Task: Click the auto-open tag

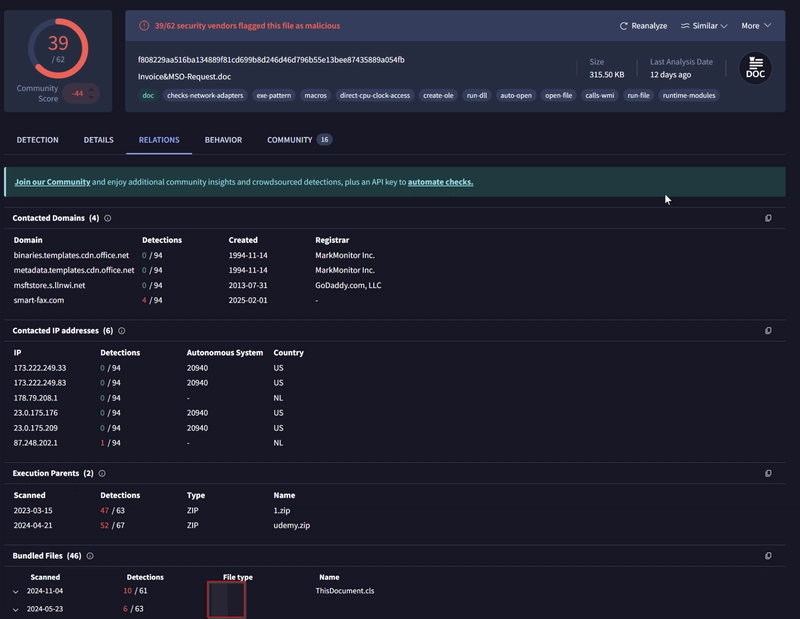Action: click(516, 95)
